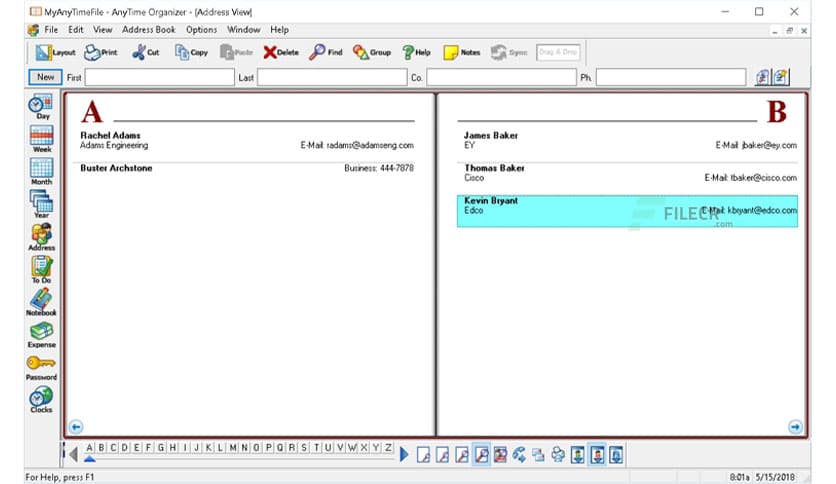Open the Expense section
This screenshot has height=484, width=836.
[x=42, y=335]
